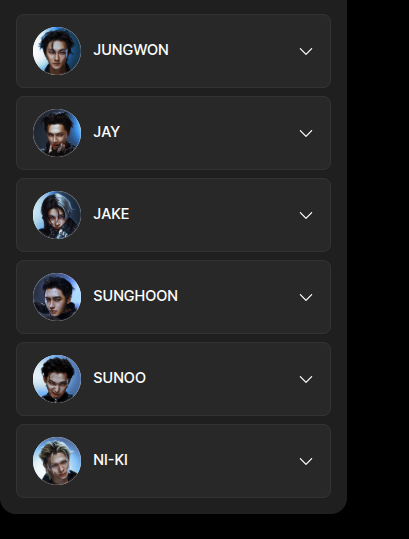Image resolution: width=409 pixels, height=539 pixels.
Task: Open the JAKE dropdown chevron
Action: click(x=306, y=215)
